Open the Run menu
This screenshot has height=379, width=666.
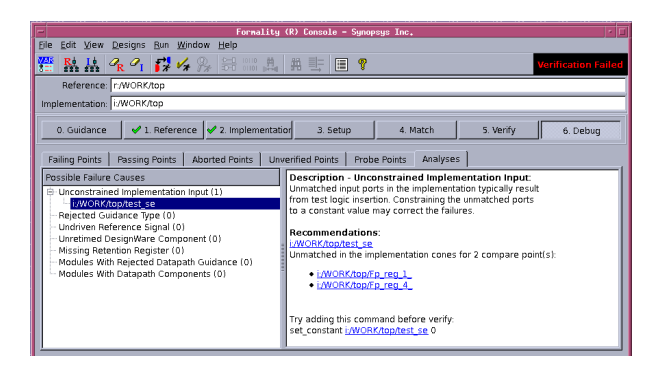click(161, 45)
